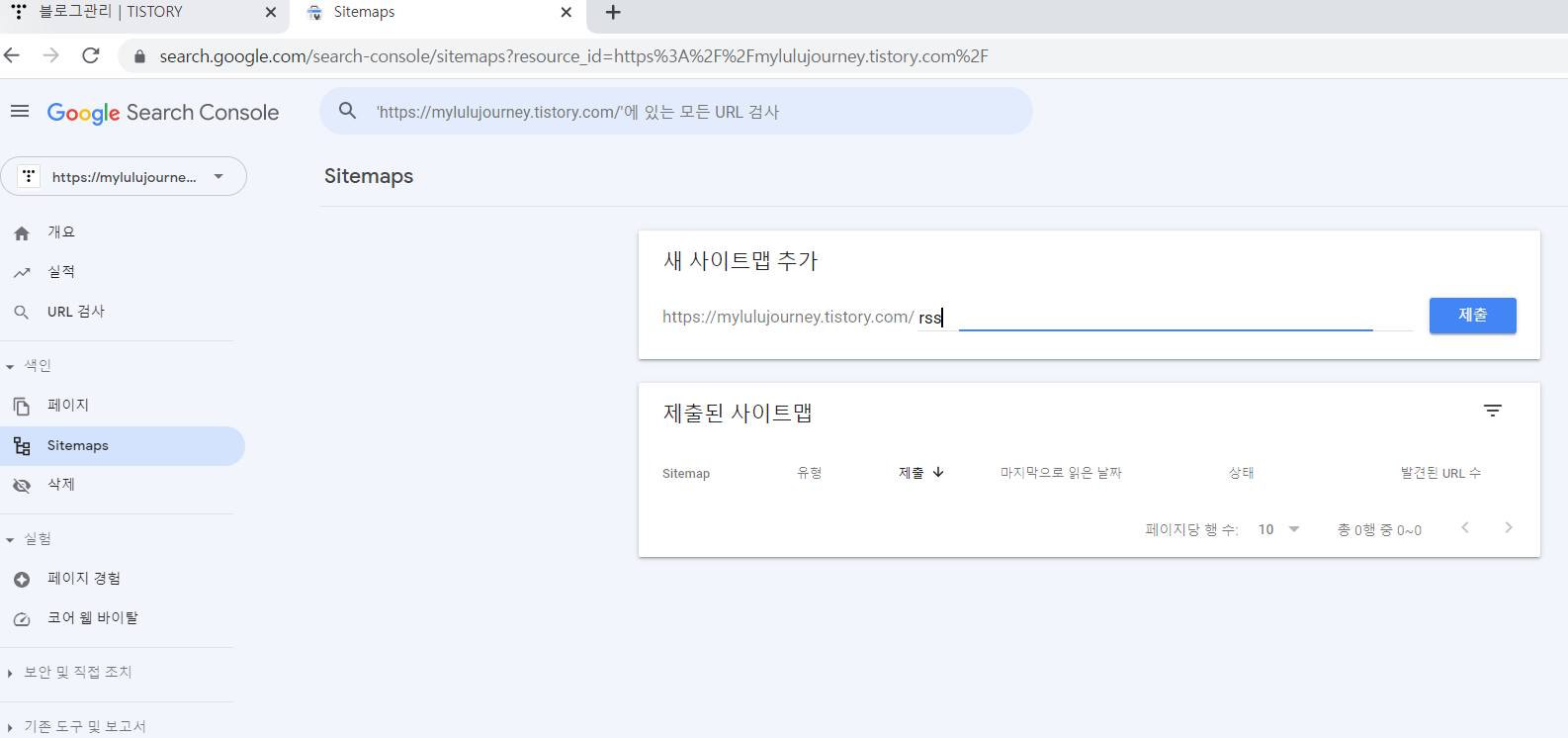Screen dimensions: 1568x738
Task: Click the 총 0행 중 0~0 text
Action: 1379,530
